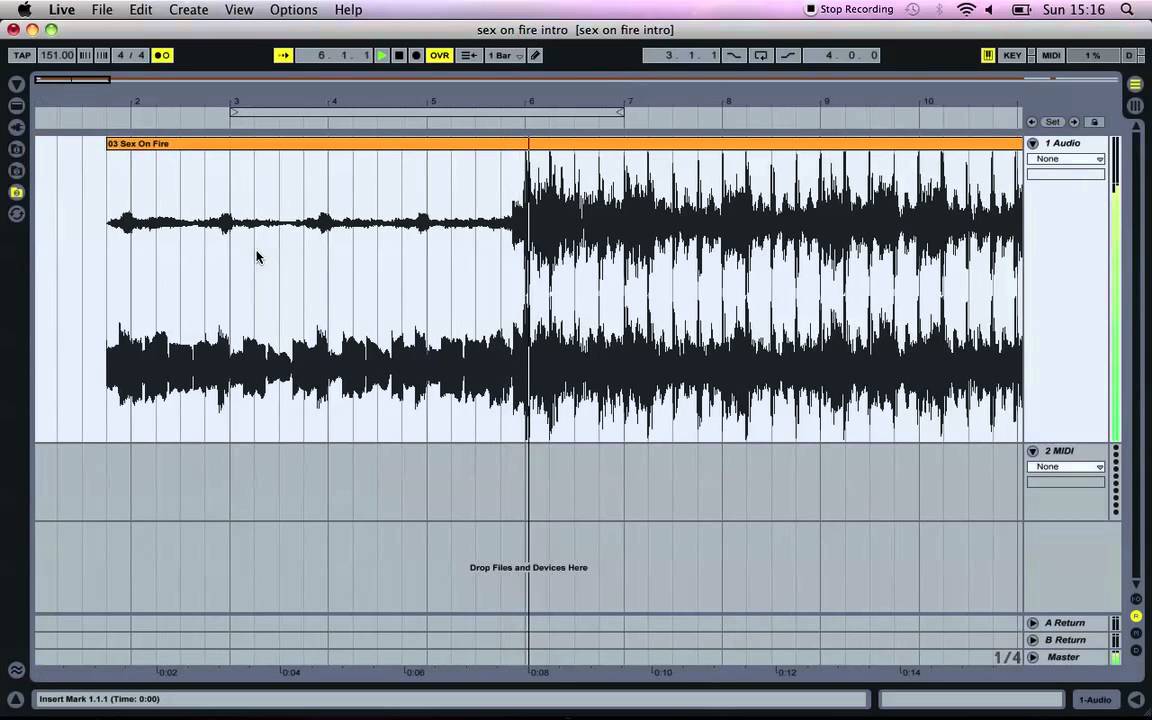
Task: Select the 03 Sex On Fire clip title bar
Action: pyautogui.click(x=564, y=143)
